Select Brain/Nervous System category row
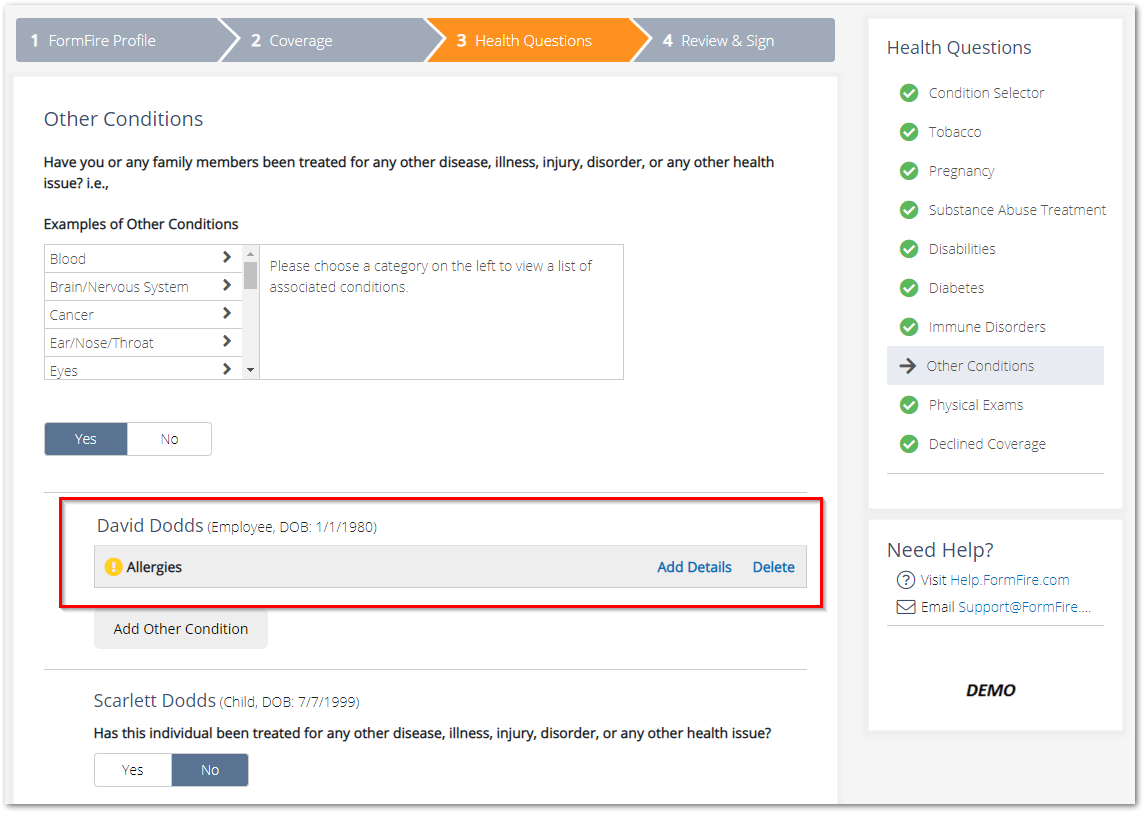 (x=143, y=287)
